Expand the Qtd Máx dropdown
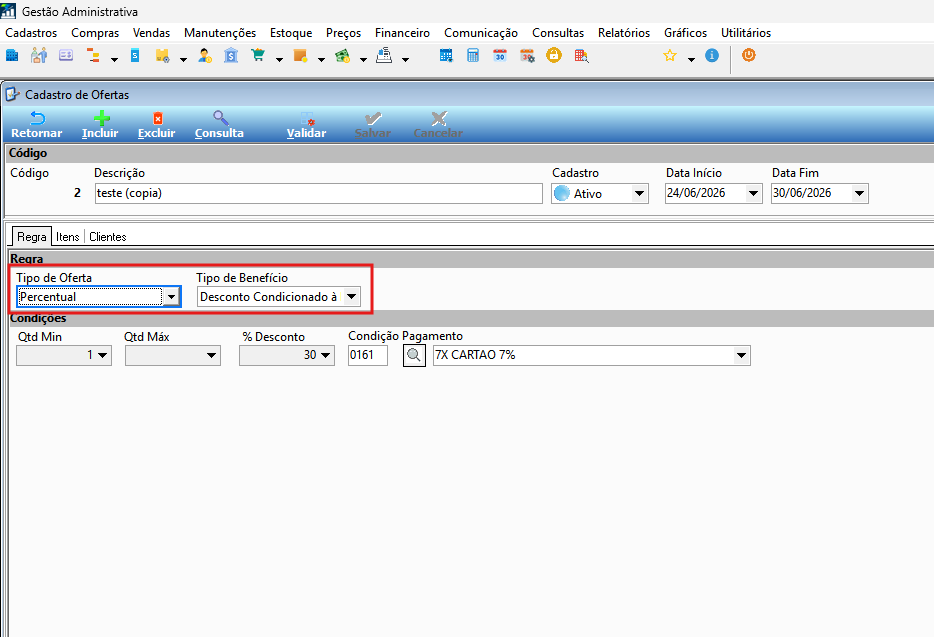The image size is (934, 637). point(211,356)
